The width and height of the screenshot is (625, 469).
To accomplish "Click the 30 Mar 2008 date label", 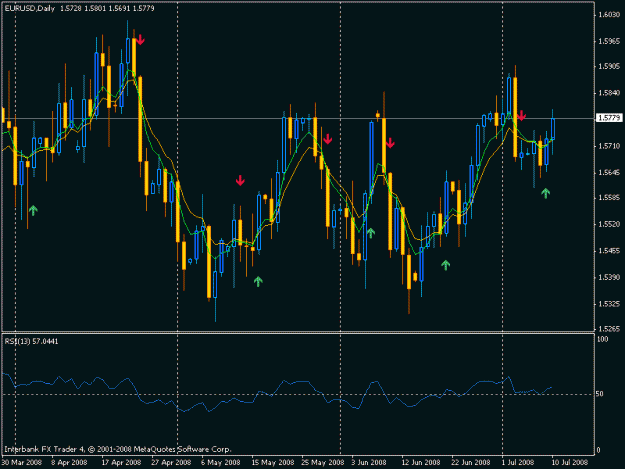I will pos(22,462).
